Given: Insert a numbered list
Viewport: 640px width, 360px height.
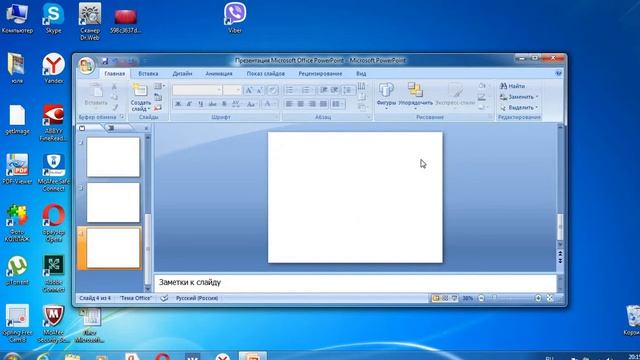Looking at the screenshot, I should pyautogui.click(x=307, y=90).
